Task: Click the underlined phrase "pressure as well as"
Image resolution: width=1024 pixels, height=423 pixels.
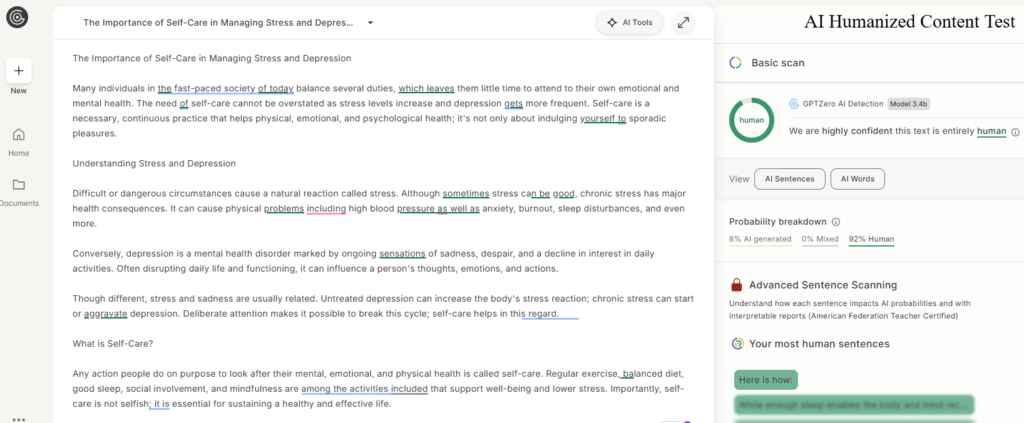Action: click(438, 209)
